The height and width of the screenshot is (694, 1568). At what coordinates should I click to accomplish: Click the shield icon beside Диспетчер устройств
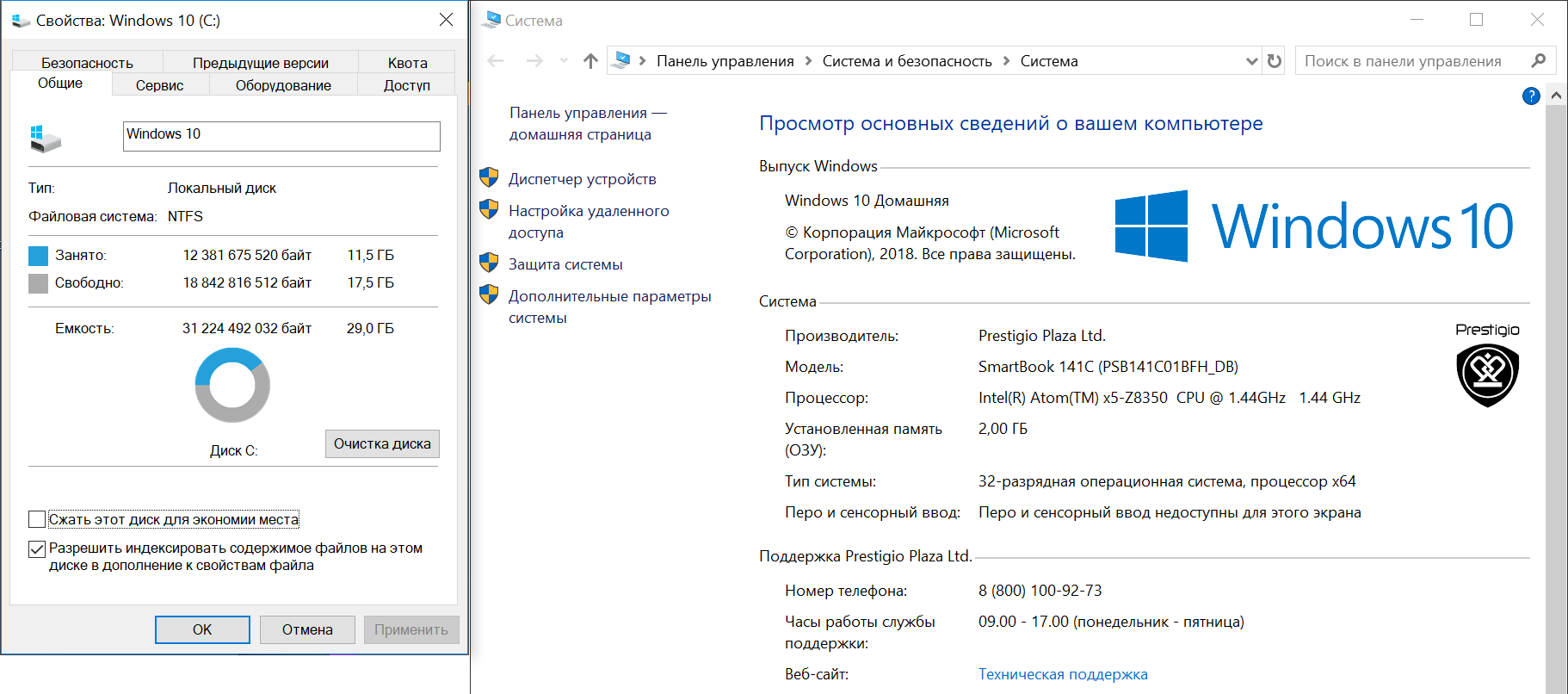point(489,177)
